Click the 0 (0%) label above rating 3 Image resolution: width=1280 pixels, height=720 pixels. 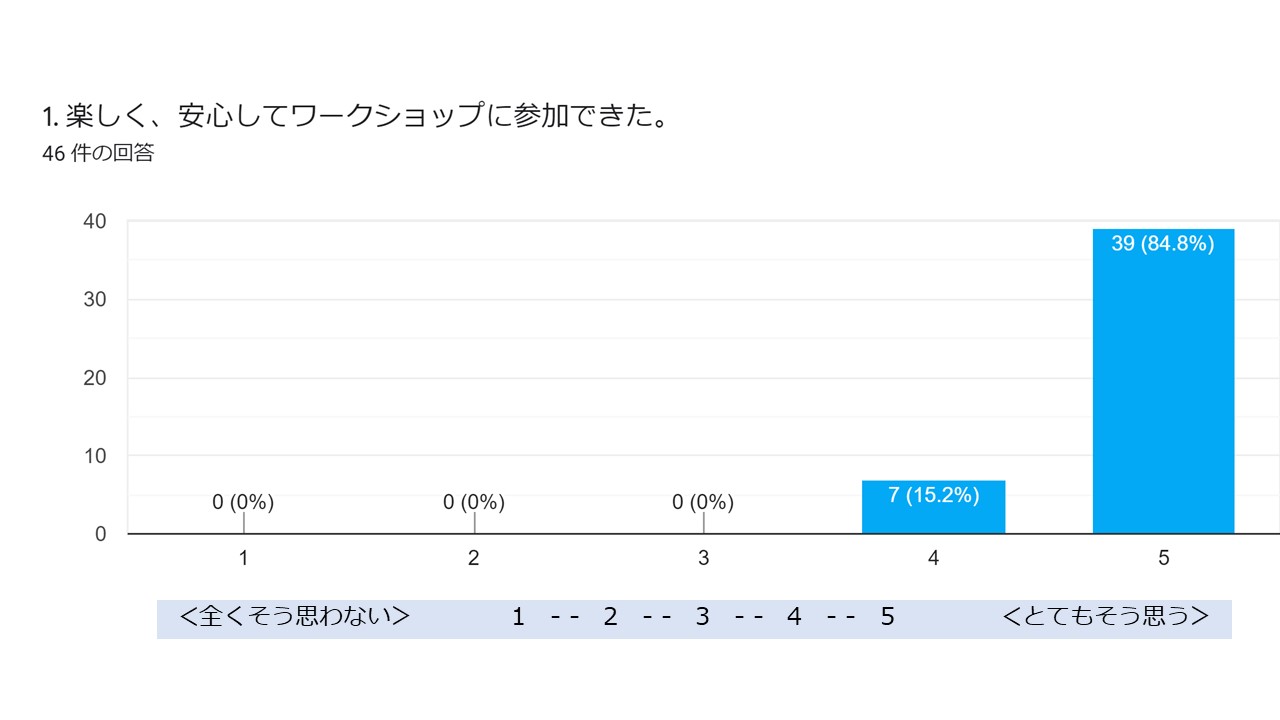coord(703,502)
